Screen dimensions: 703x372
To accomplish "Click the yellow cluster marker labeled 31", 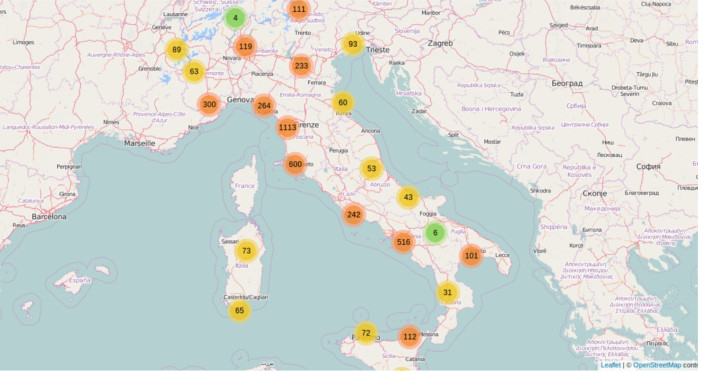I will (447, 293).
